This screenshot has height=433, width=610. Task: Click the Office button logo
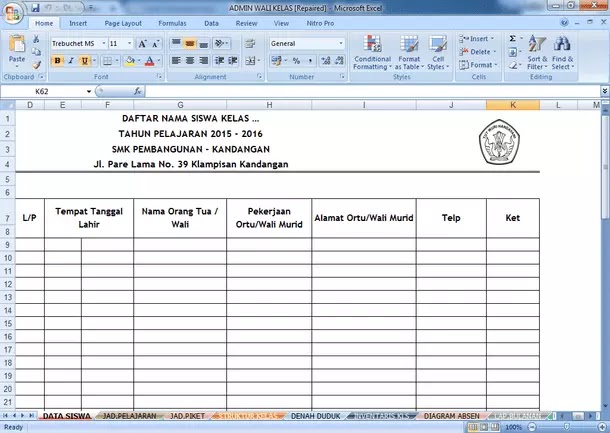point(12,12)
